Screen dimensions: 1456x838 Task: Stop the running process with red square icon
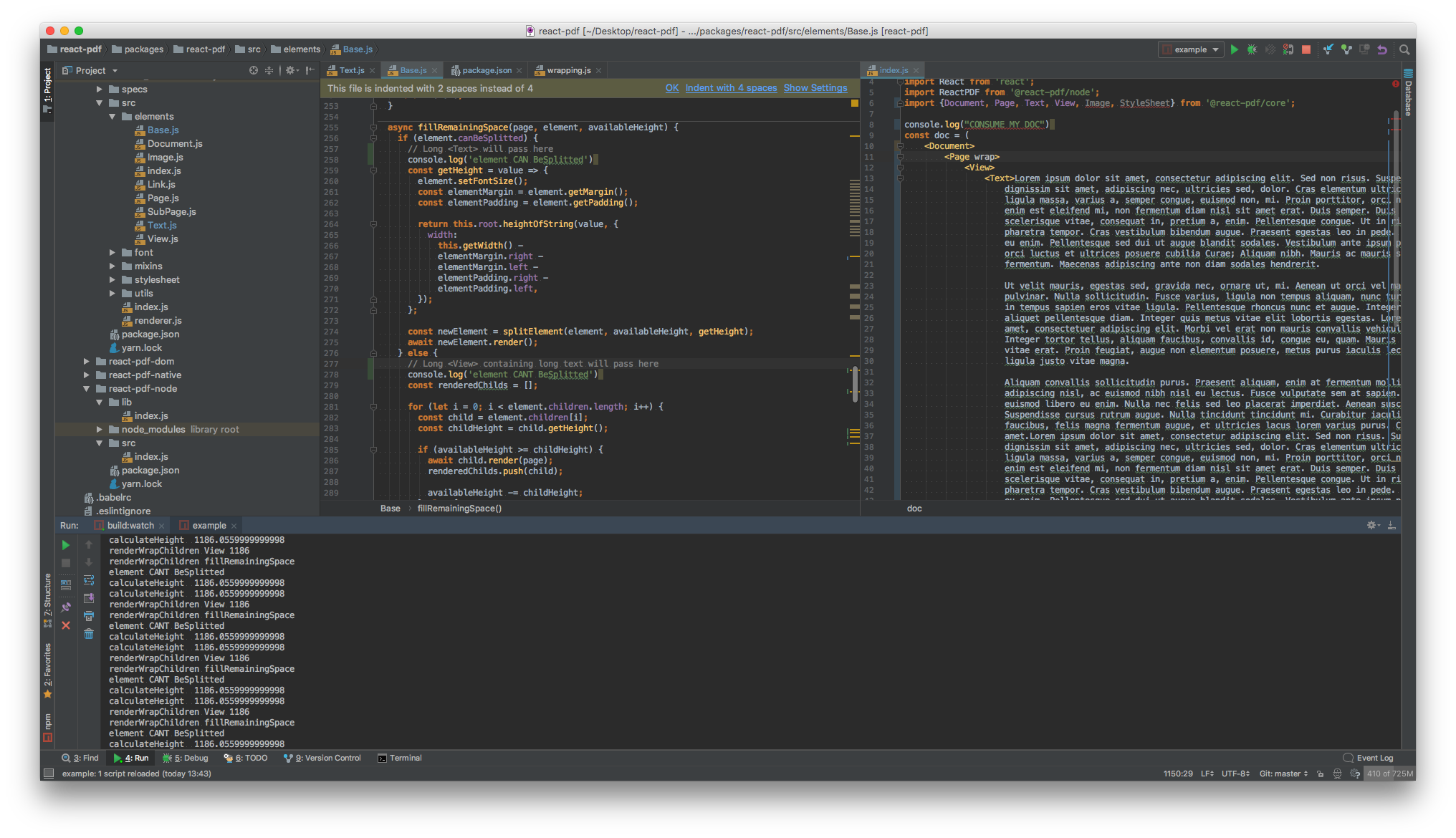1308,49
